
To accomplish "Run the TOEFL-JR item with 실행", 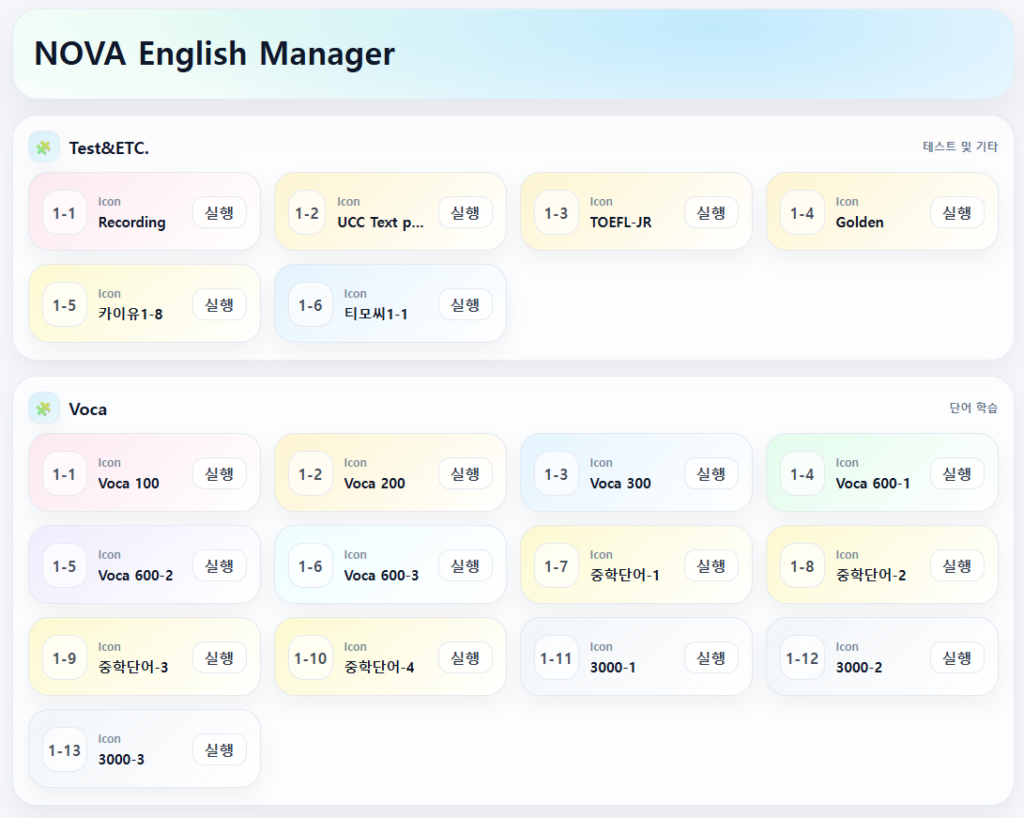I will [711, 212].
